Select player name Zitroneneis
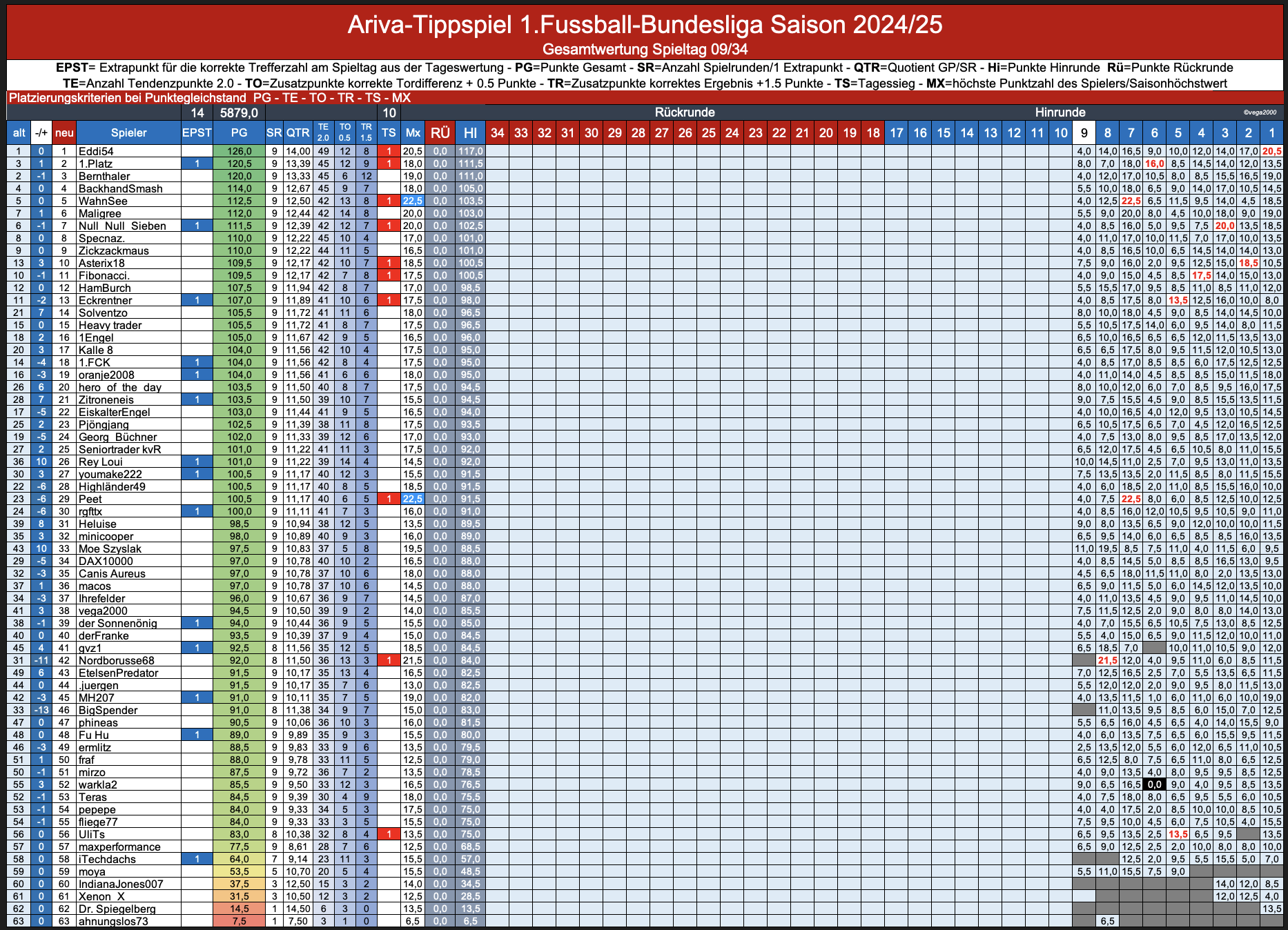This screenshot has width=1288, height=930. tap(106, 399)
